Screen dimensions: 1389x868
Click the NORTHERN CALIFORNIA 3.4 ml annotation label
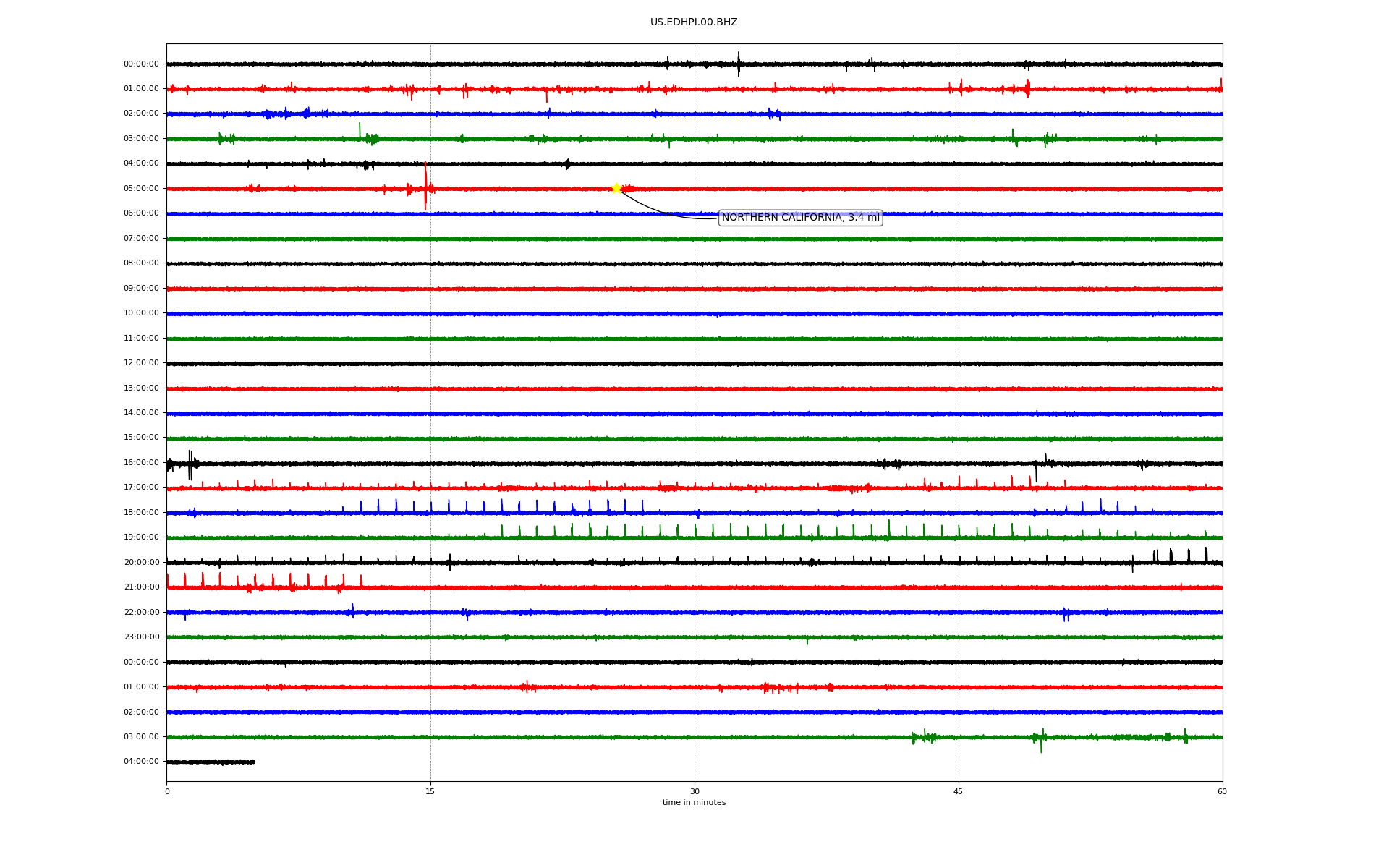(800, 218)
